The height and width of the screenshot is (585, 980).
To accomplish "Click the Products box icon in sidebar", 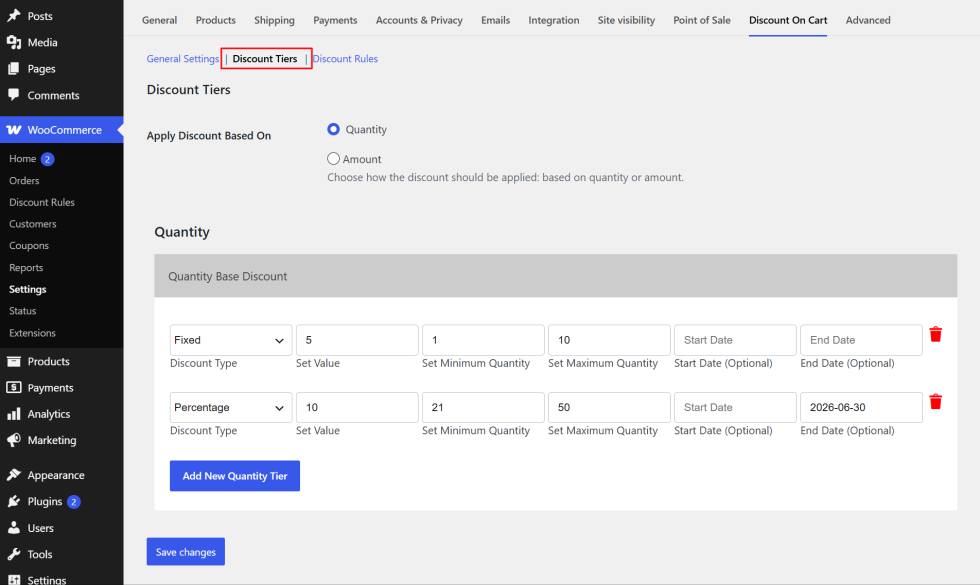I will tap(14, 361).
